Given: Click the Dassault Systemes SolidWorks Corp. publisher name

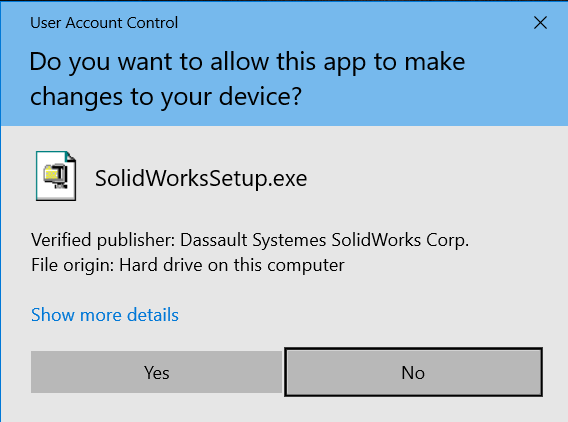Looking at the screenshot, I should (325, 240).
